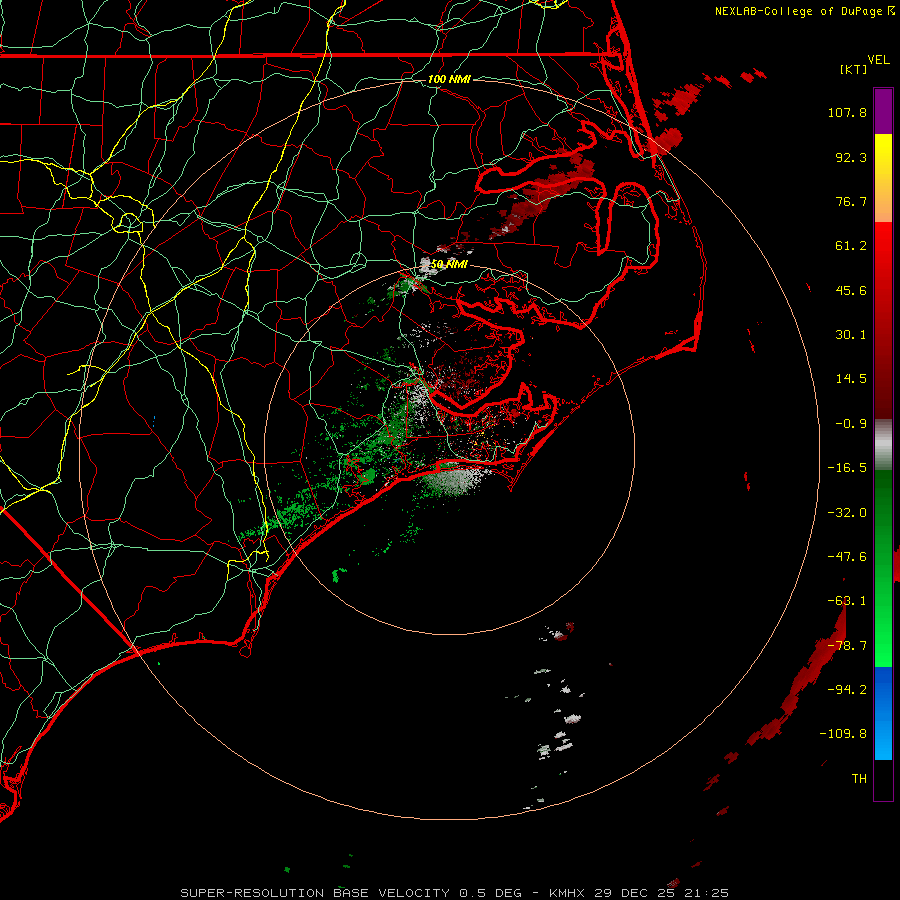Click the VEL legend title
This screenshot has height=900, width=900.
[878, 60]
